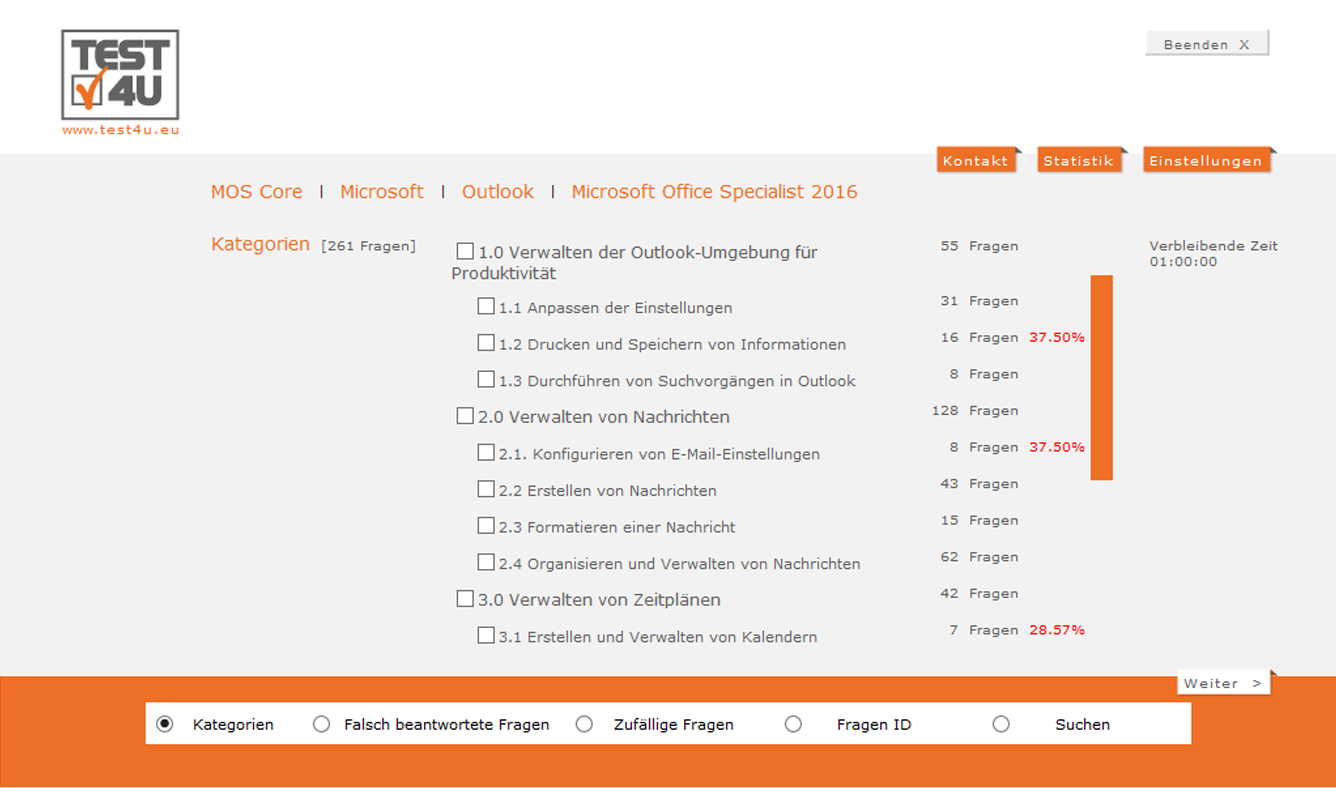Open the www.test4u.eu link
The height and width of the screenshot is (788, 1336).
pos(121,130)
